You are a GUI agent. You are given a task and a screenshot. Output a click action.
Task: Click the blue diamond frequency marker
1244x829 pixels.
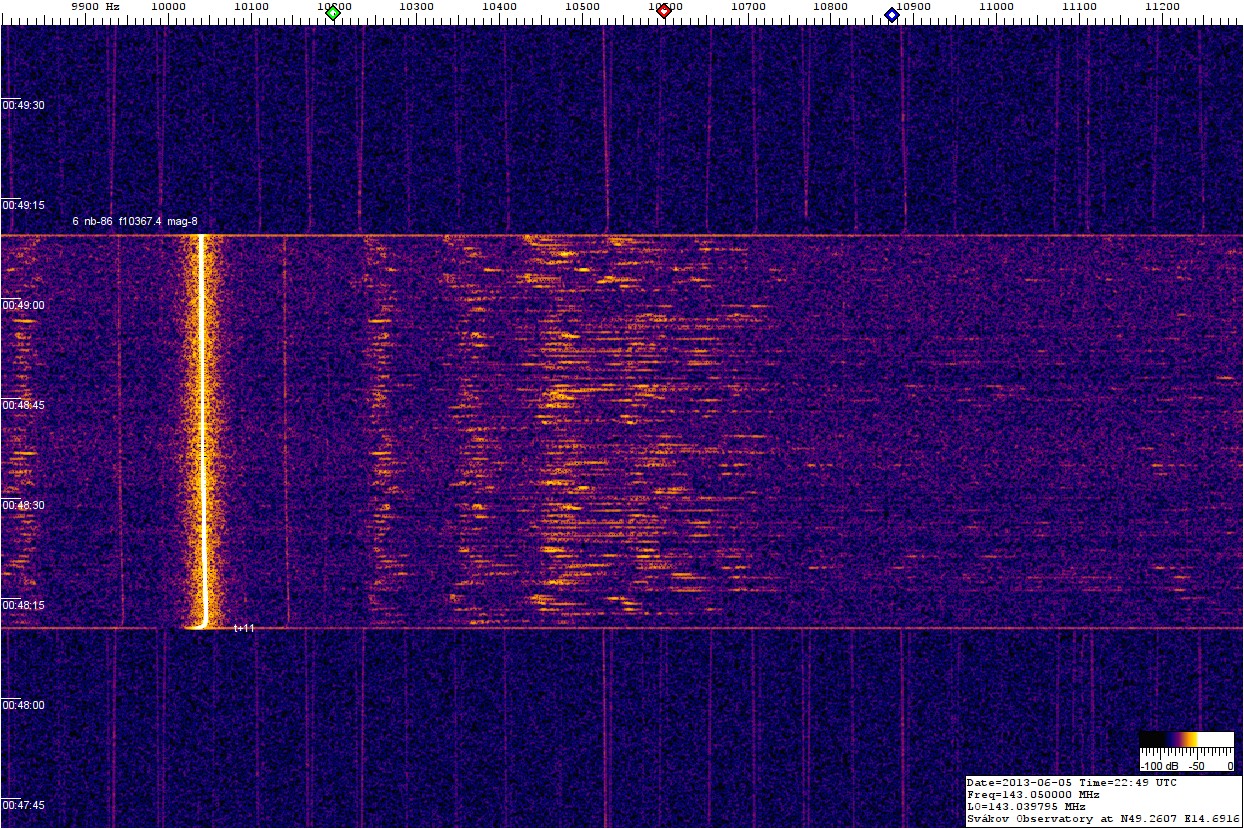891,14
